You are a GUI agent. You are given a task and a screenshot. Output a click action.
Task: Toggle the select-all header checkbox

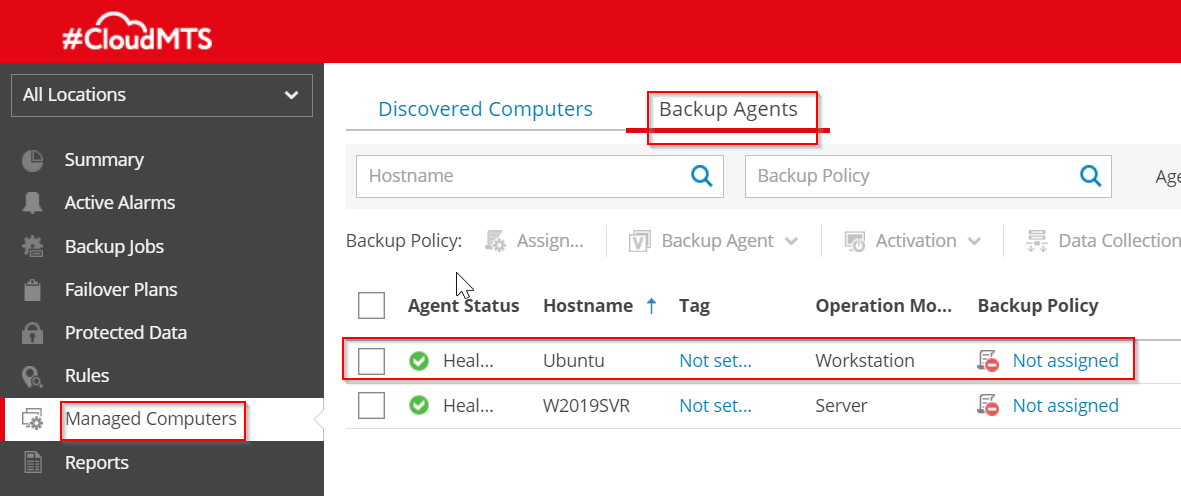(371, 305)
